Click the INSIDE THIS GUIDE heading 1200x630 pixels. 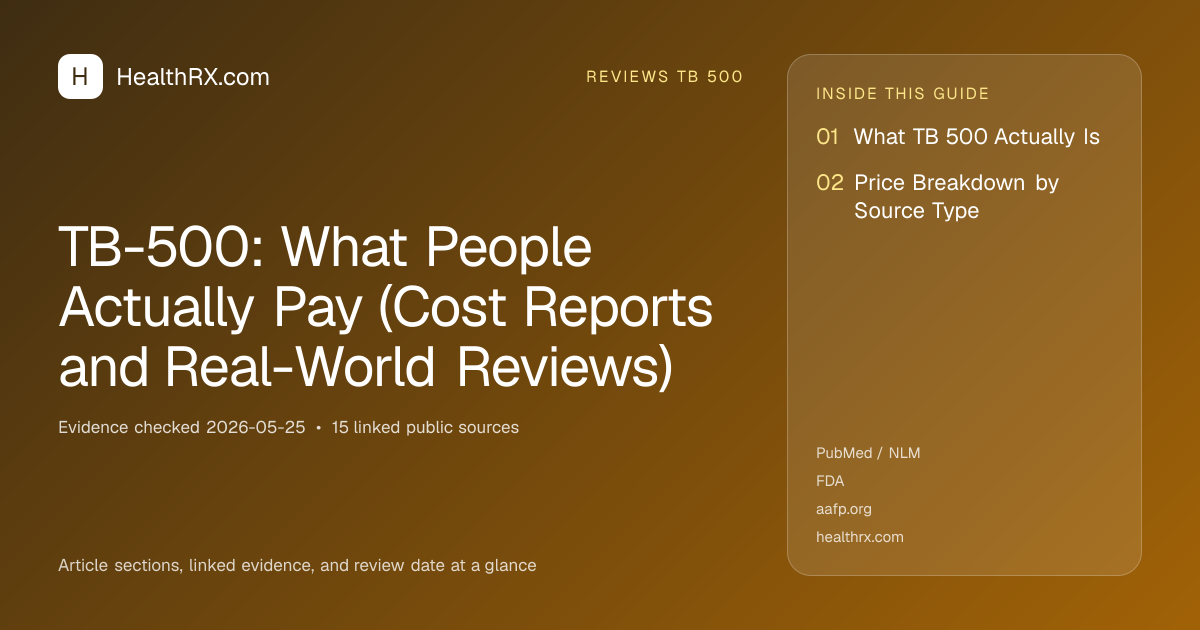[903, 94]
